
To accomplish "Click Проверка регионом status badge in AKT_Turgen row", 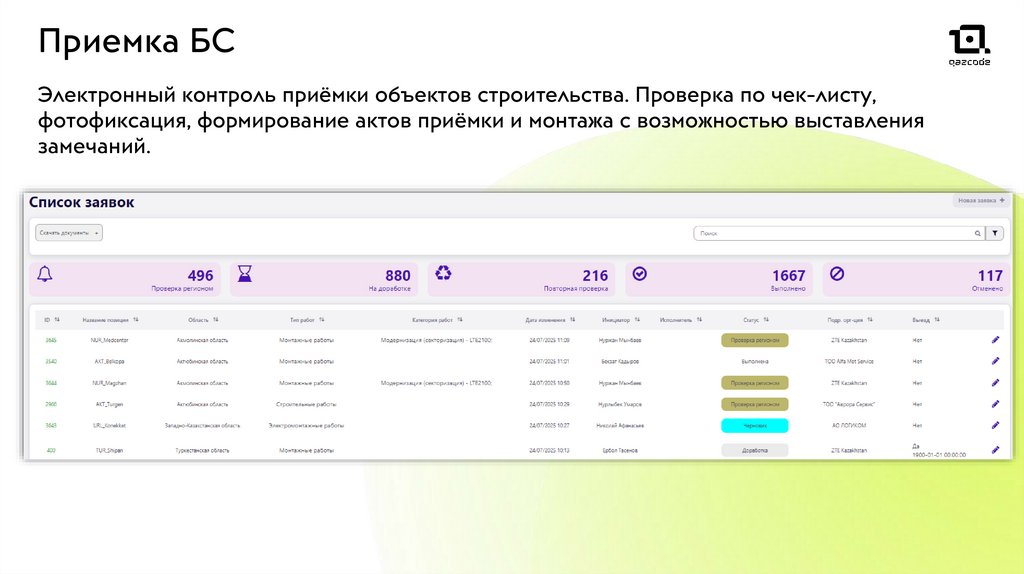I will pos(755,404).
